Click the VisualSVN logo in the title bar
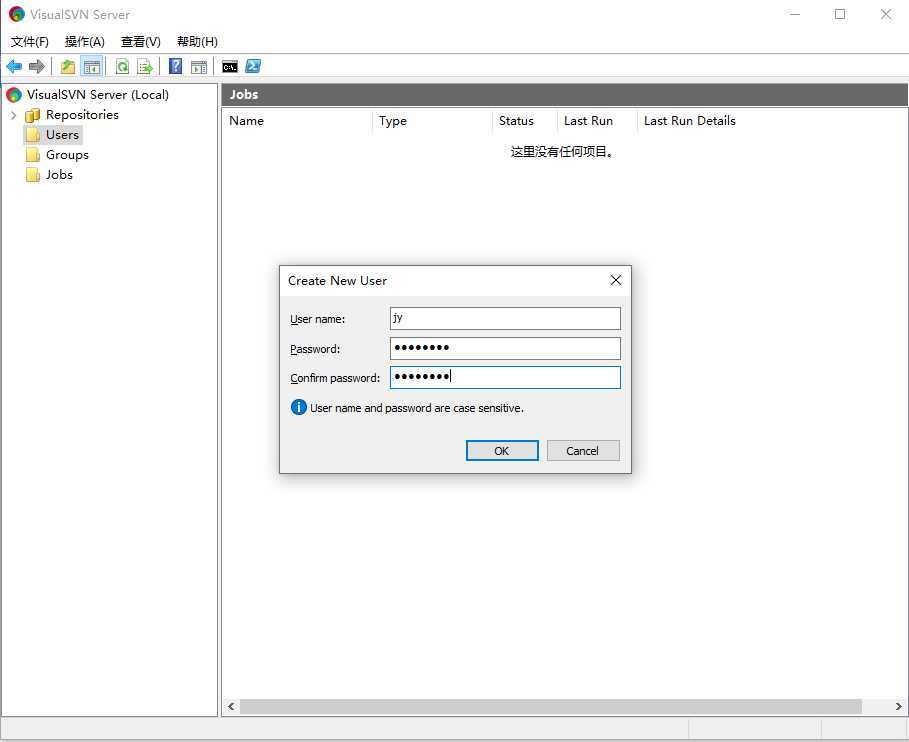The height and width of the screenshot is (742, 909). click(16, 14)
